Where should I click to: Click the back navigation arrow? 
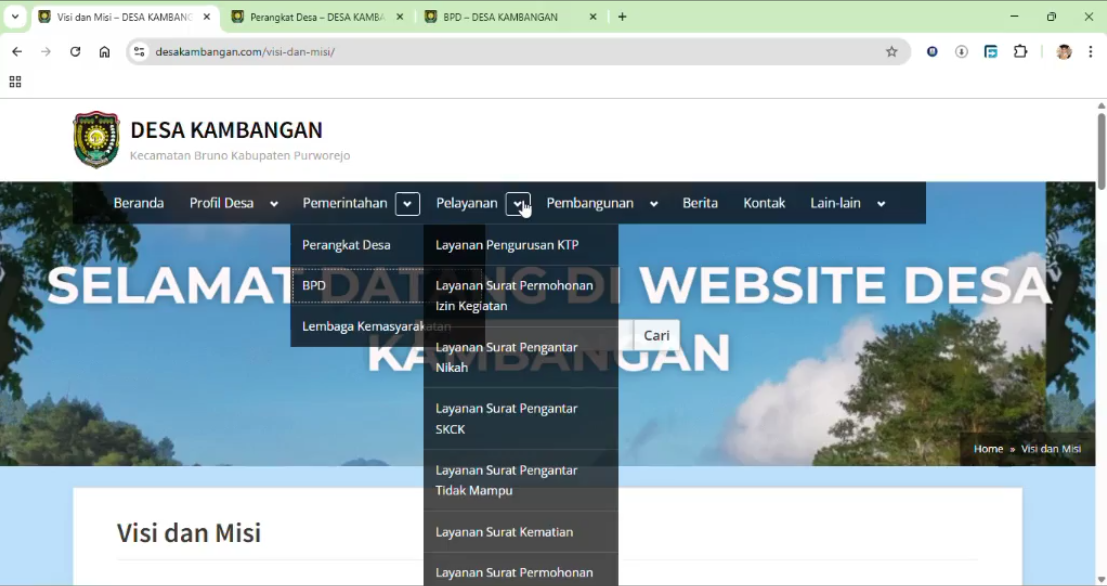pos(17,52)
